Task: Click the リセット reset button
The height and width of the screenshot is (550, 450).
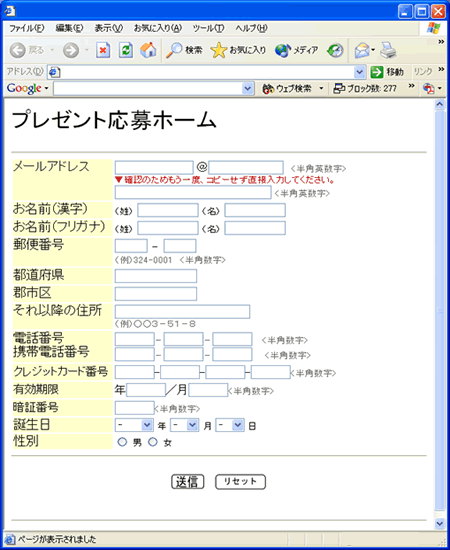Action: point(240,482)
